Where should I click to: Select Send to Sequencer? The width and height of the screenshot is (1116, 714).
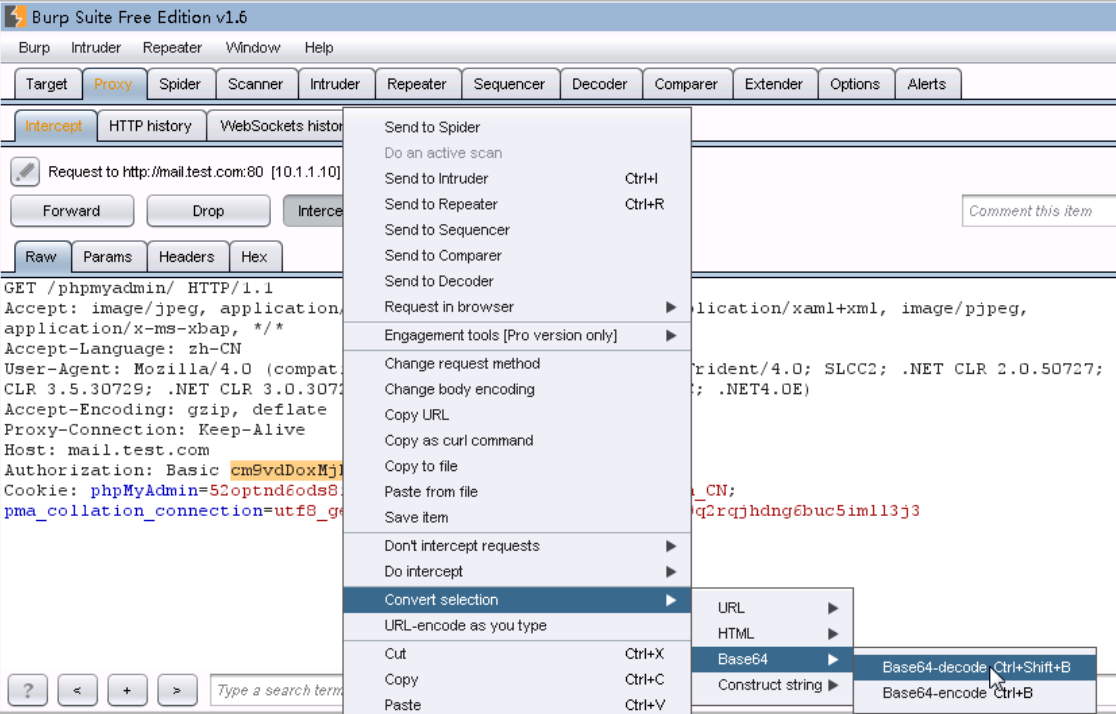(x=517, y=230)
